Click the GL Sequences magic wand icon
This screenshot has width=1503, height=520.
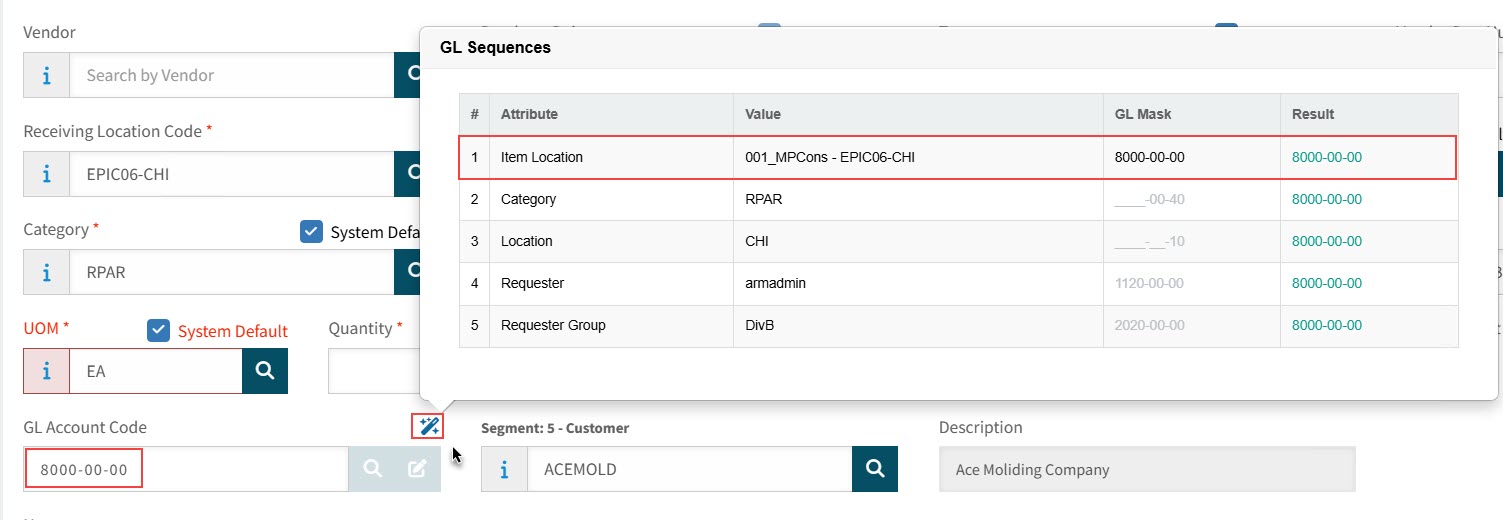click(428, 427)
